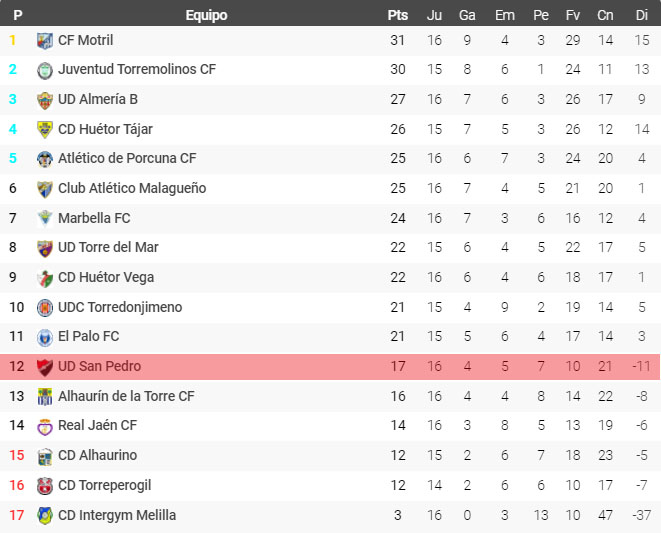Open the UD Torre del Mar team page
The width and height of the screenshot is (661, 533).
point(108,247)
